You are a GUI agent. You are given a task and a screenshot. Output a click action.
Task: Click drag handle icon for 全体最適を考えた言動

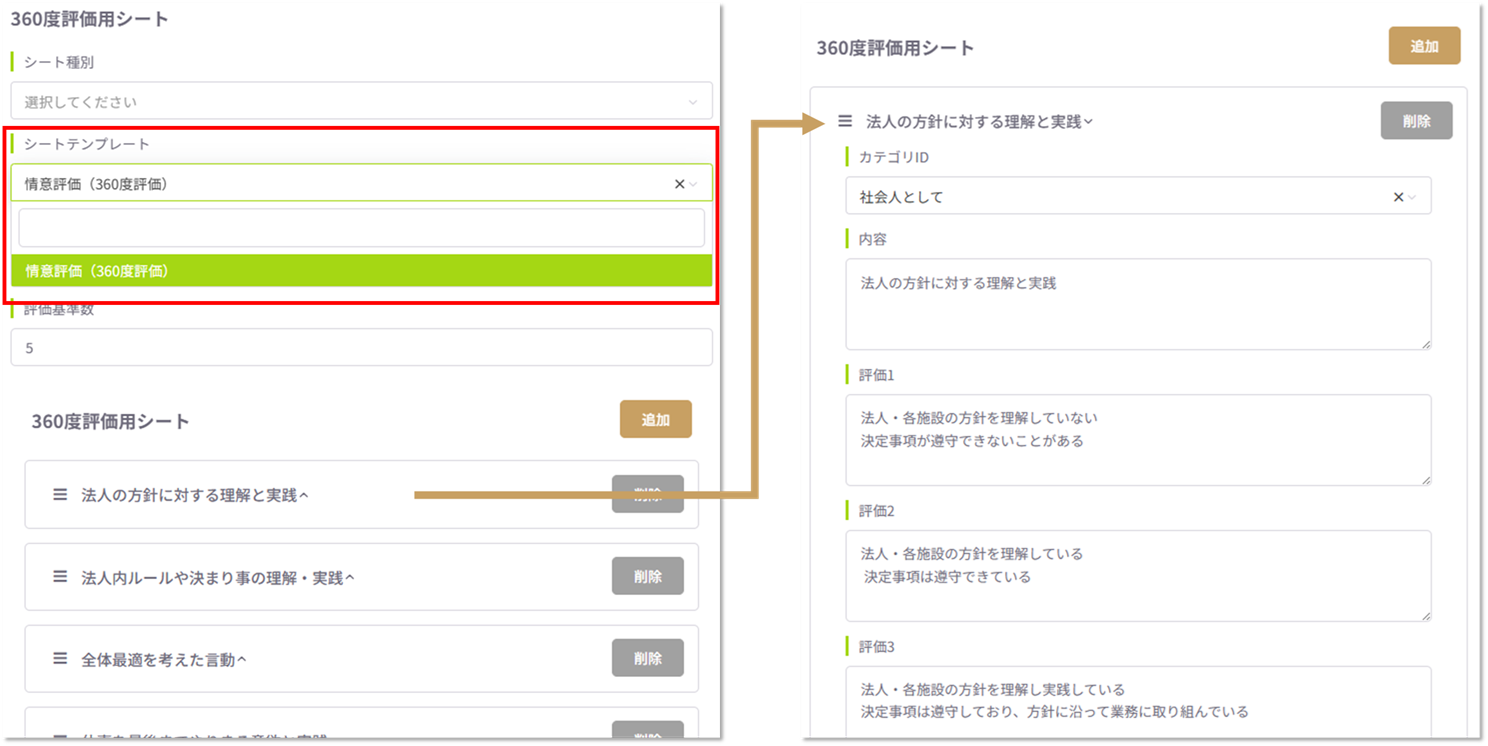(60, 659)
